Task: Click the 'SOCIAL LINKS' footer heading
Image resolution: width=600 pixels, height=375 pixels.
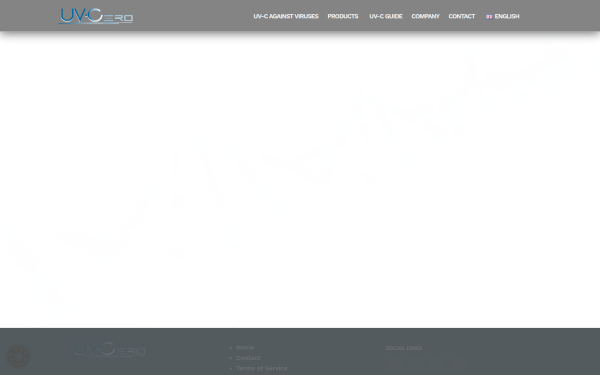Action: tap(404, 348)
